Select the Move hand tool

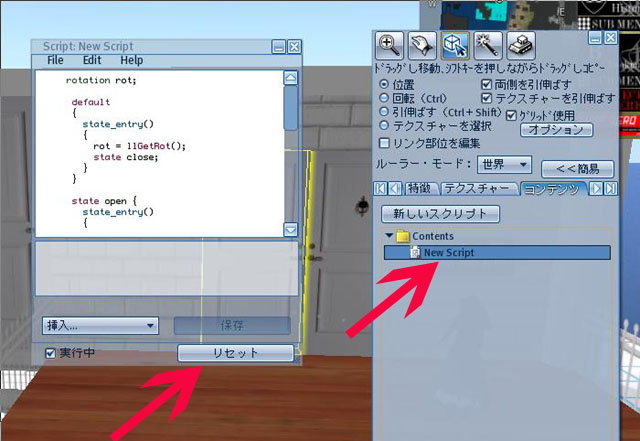click(422, 45)
